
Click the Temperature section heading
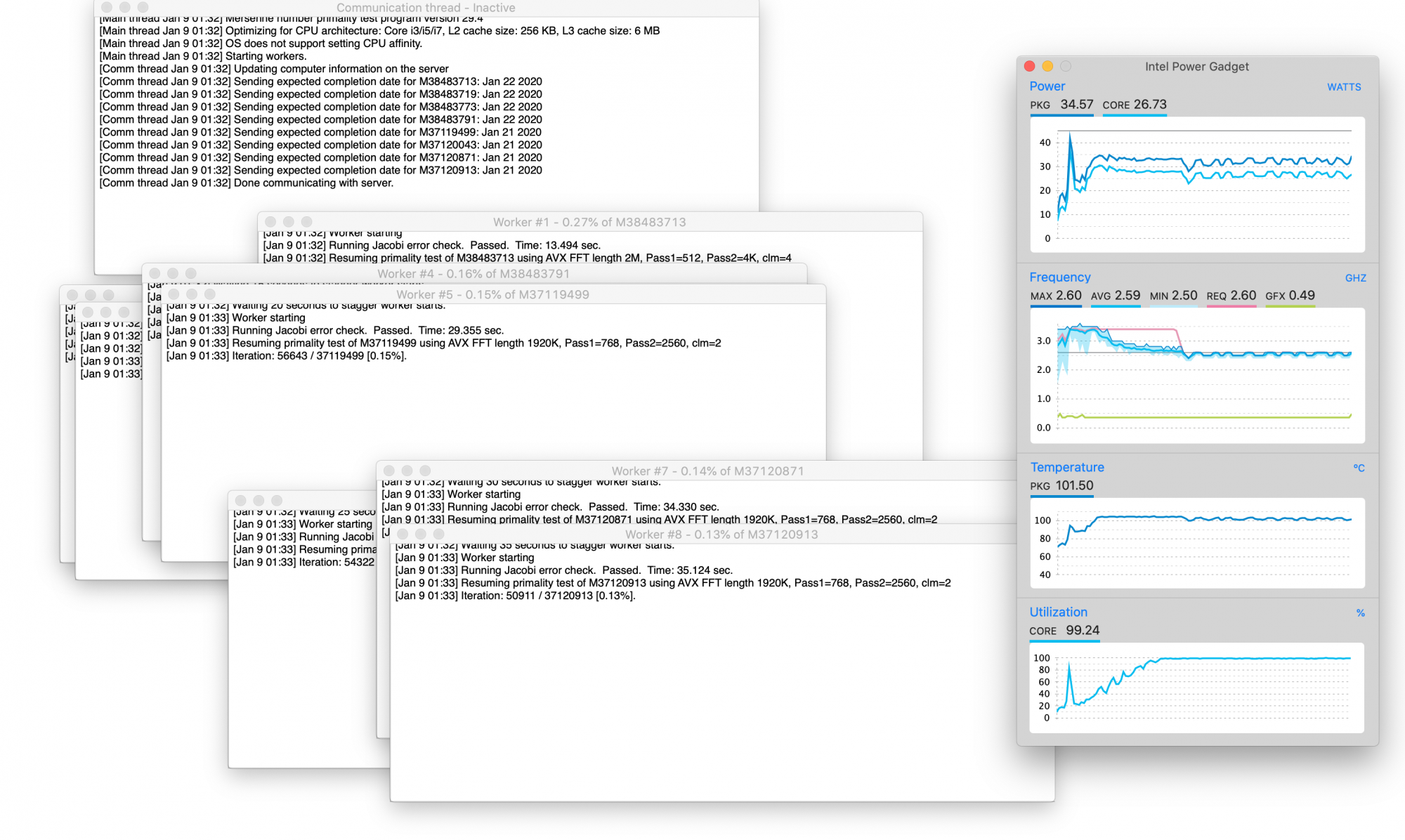1066,468
